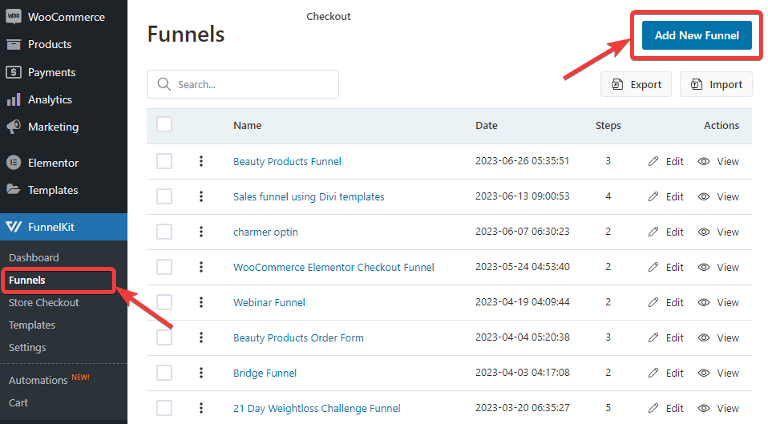768x424 pixels.
Task: Open Settings in FunnelKit submenu
Action: (27, 348)
